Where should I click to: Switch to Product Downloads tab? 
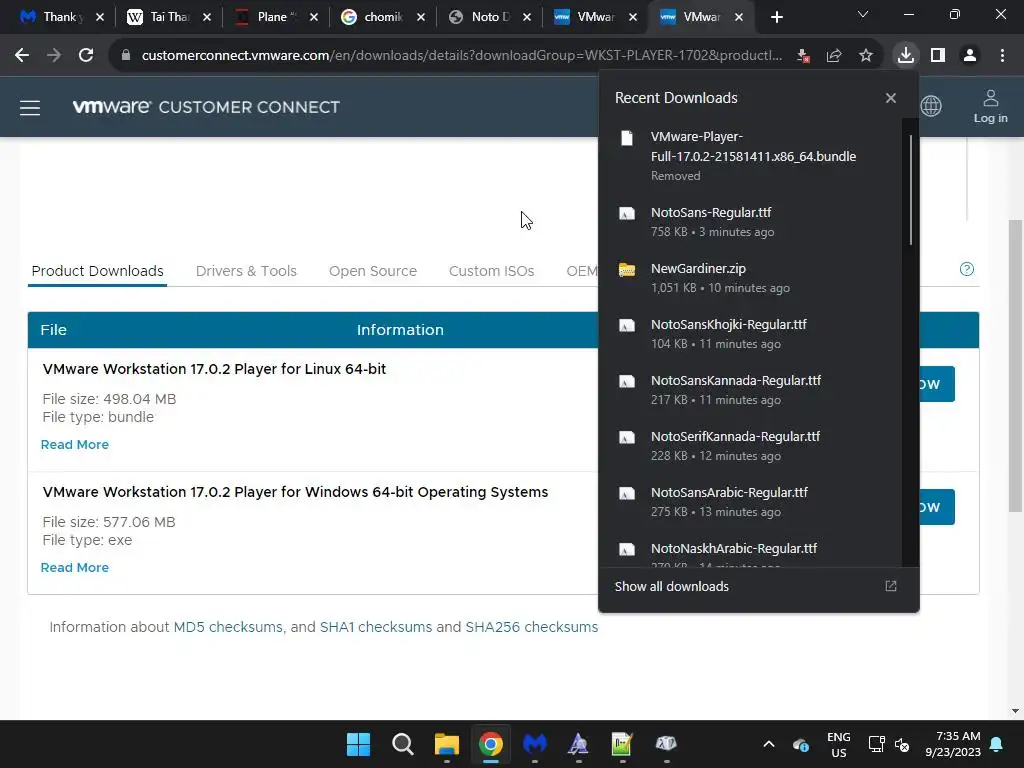tap(97, 271)
